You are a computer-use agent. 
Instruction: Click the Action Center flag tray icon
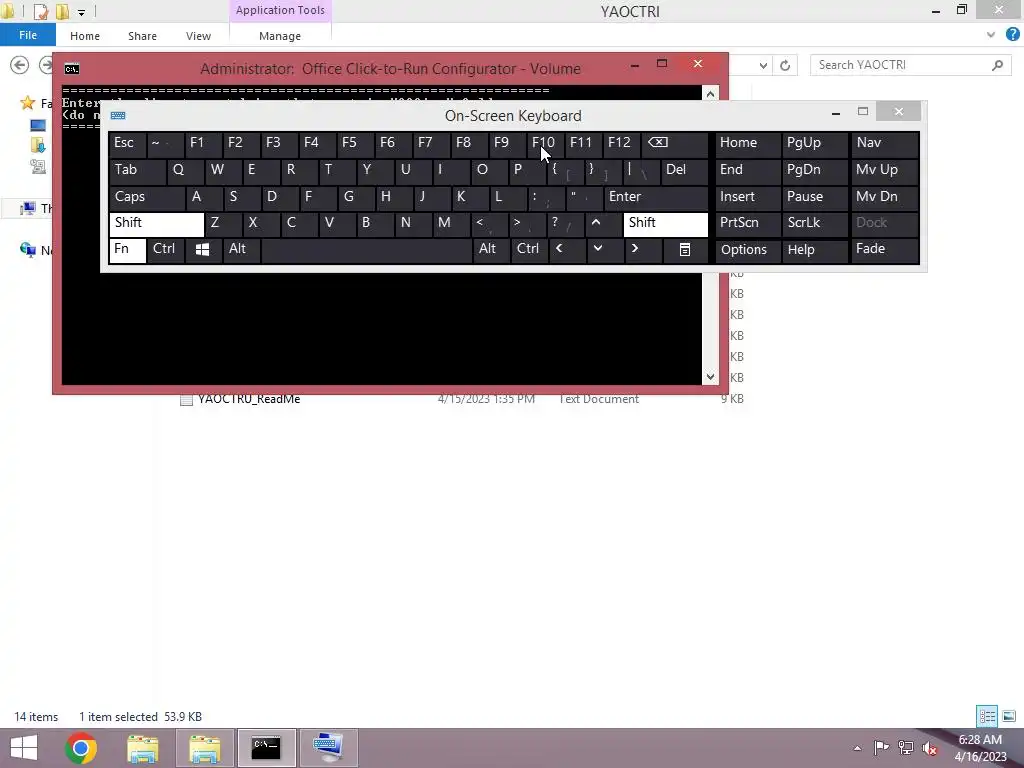882,748
